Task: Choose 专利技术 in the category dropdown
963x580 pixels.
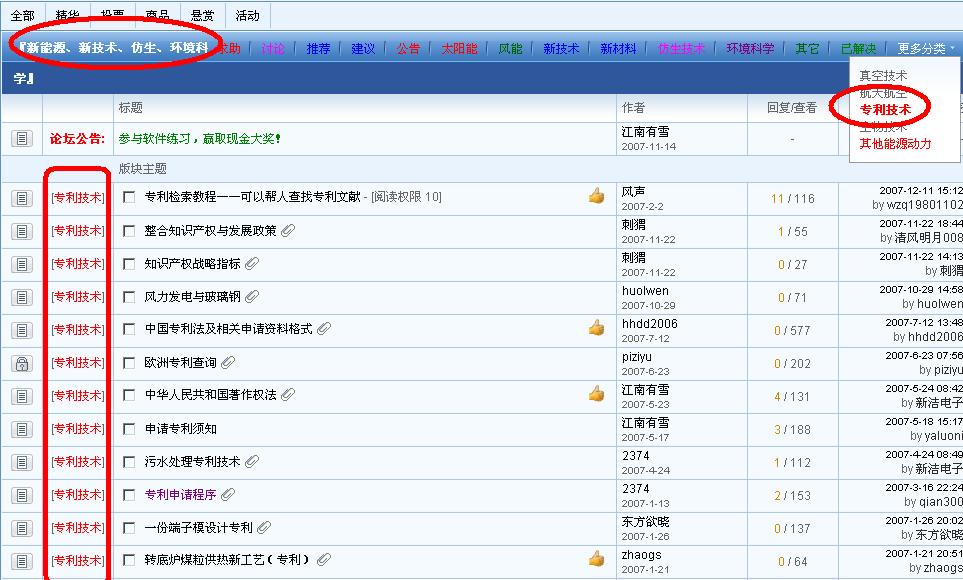Action: coord(885,110)
